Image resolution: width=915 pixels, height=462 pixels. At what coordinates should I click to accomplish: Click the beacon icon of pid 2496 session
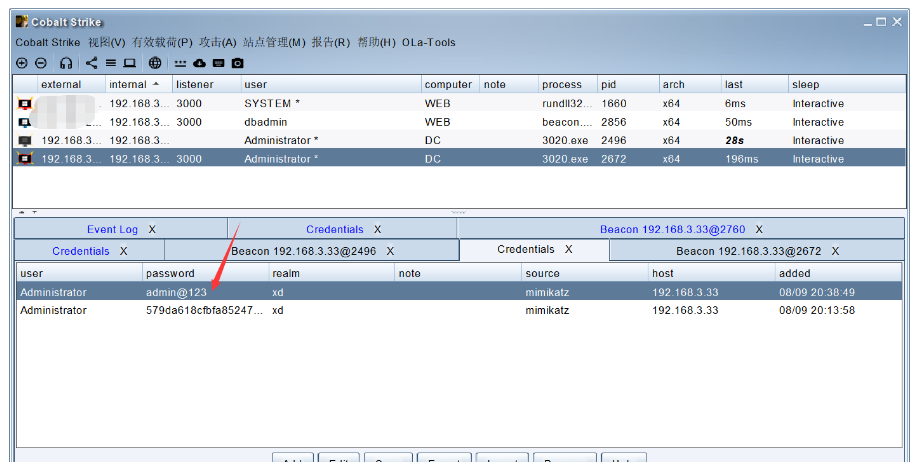coord(25,141)
